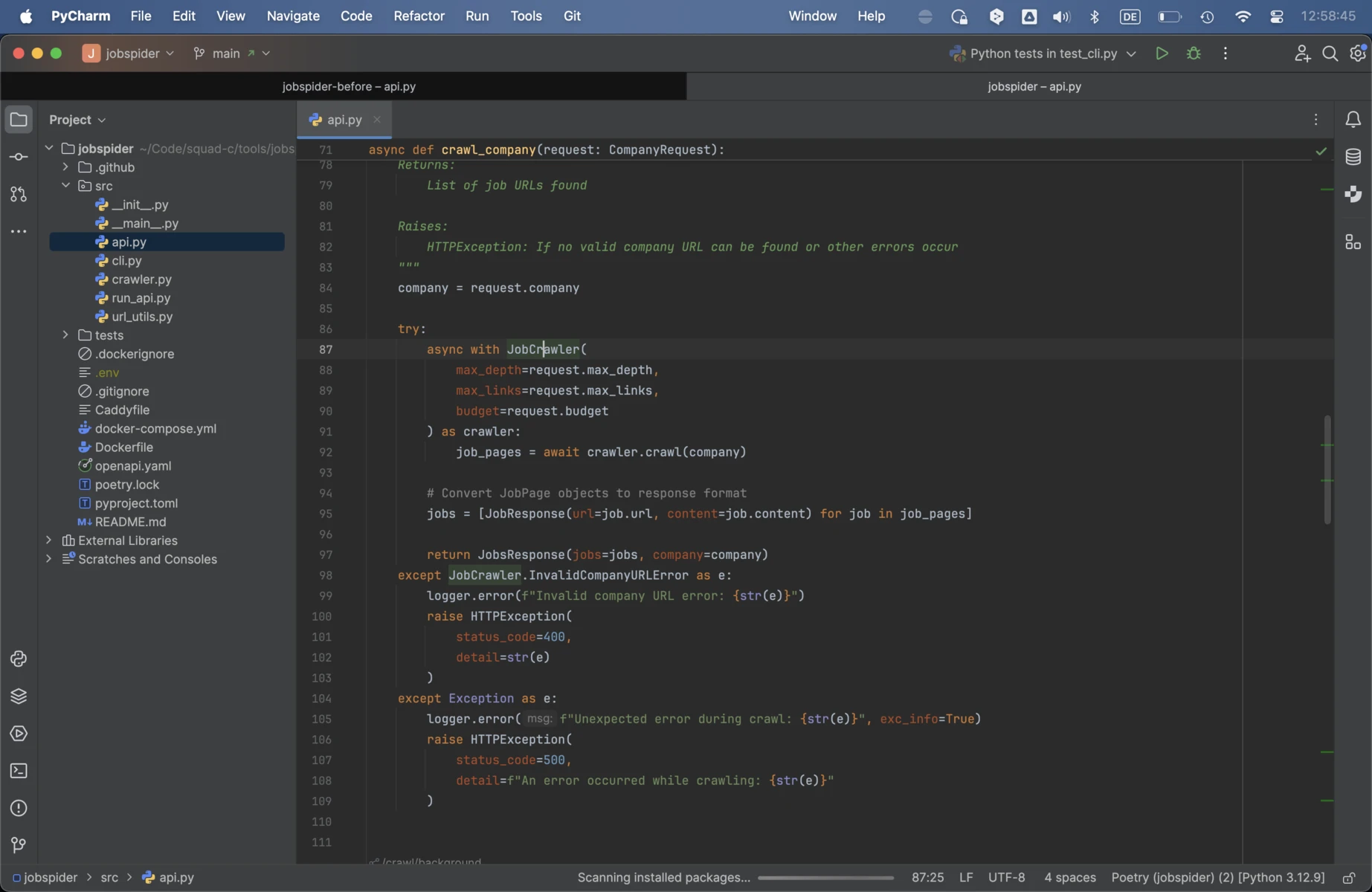The width and height of the screenshot is (1372, 892).
Task: Open the Navigate menu
Action: [293, 16]
